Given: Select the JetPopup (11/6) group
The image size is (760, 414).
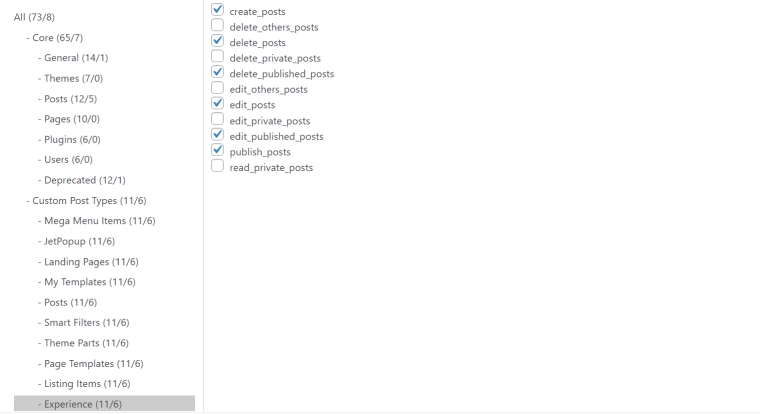Looking at the screenshot, I should [x=77, y=241].
